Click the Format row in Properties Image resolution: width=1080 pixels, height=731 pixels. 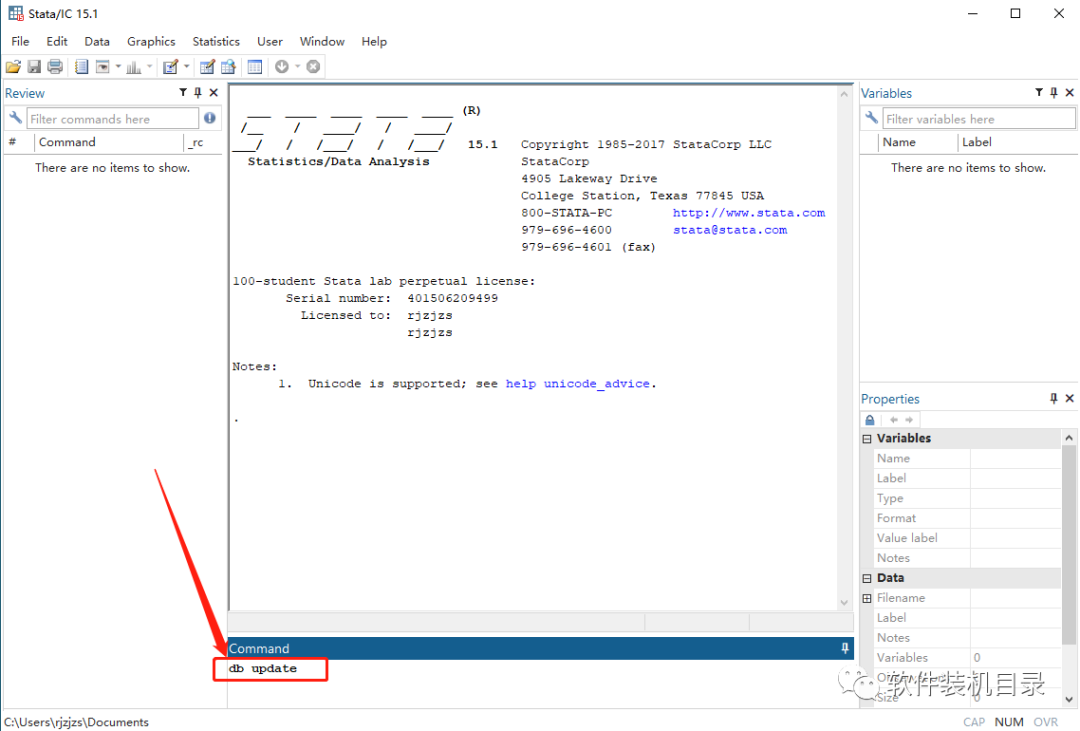click(x=967, y=518)
